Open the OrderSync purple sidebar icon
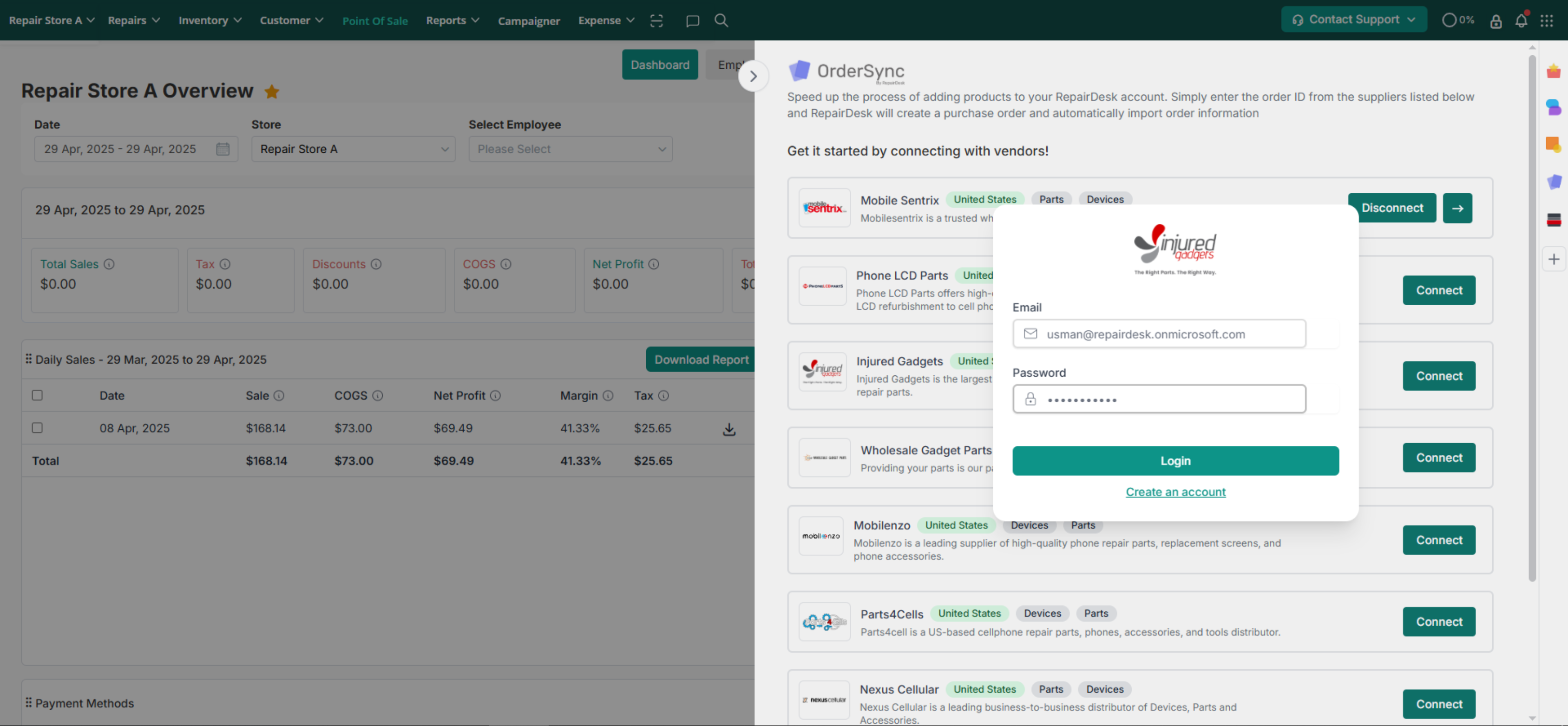Screen dimensions: 1568x726 (x=1554, y=181)
